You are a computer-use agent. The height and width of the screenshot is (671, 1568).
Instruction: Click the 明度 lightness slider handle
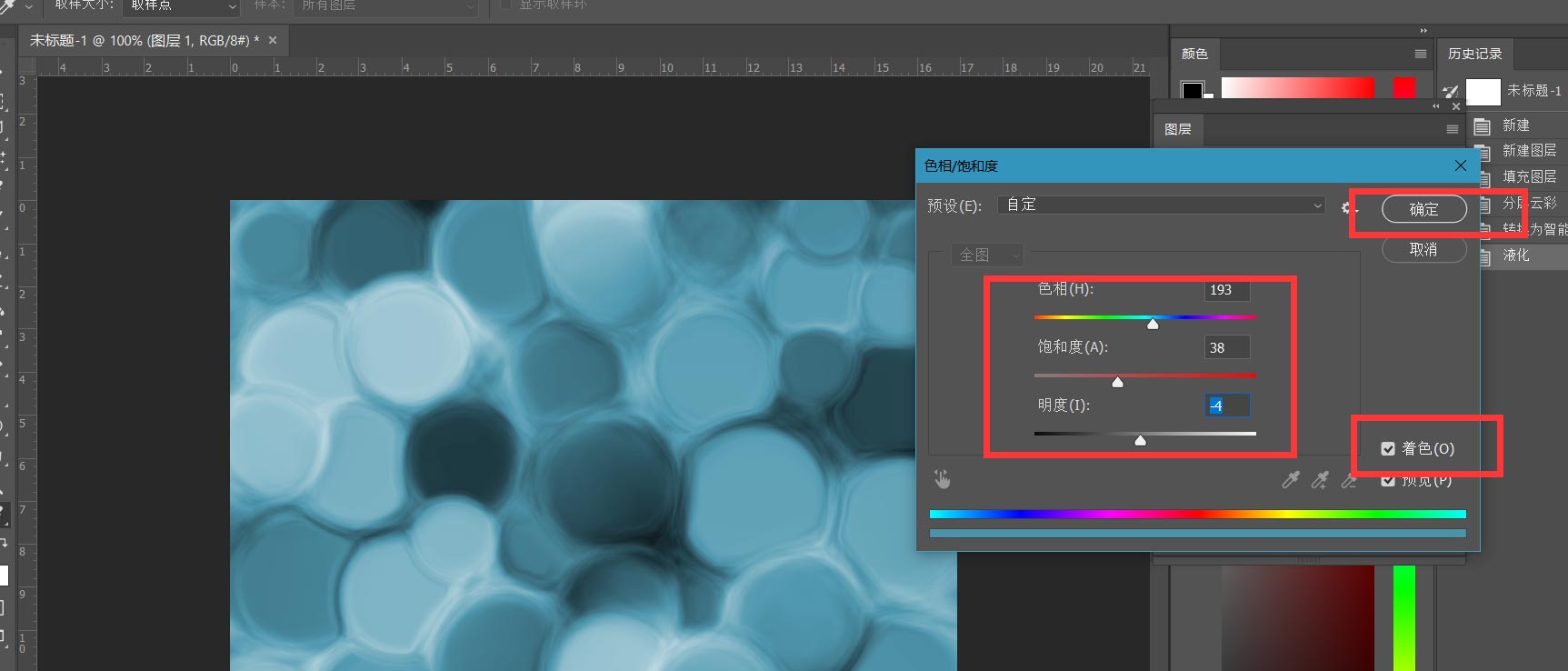tap(1140, 440)
